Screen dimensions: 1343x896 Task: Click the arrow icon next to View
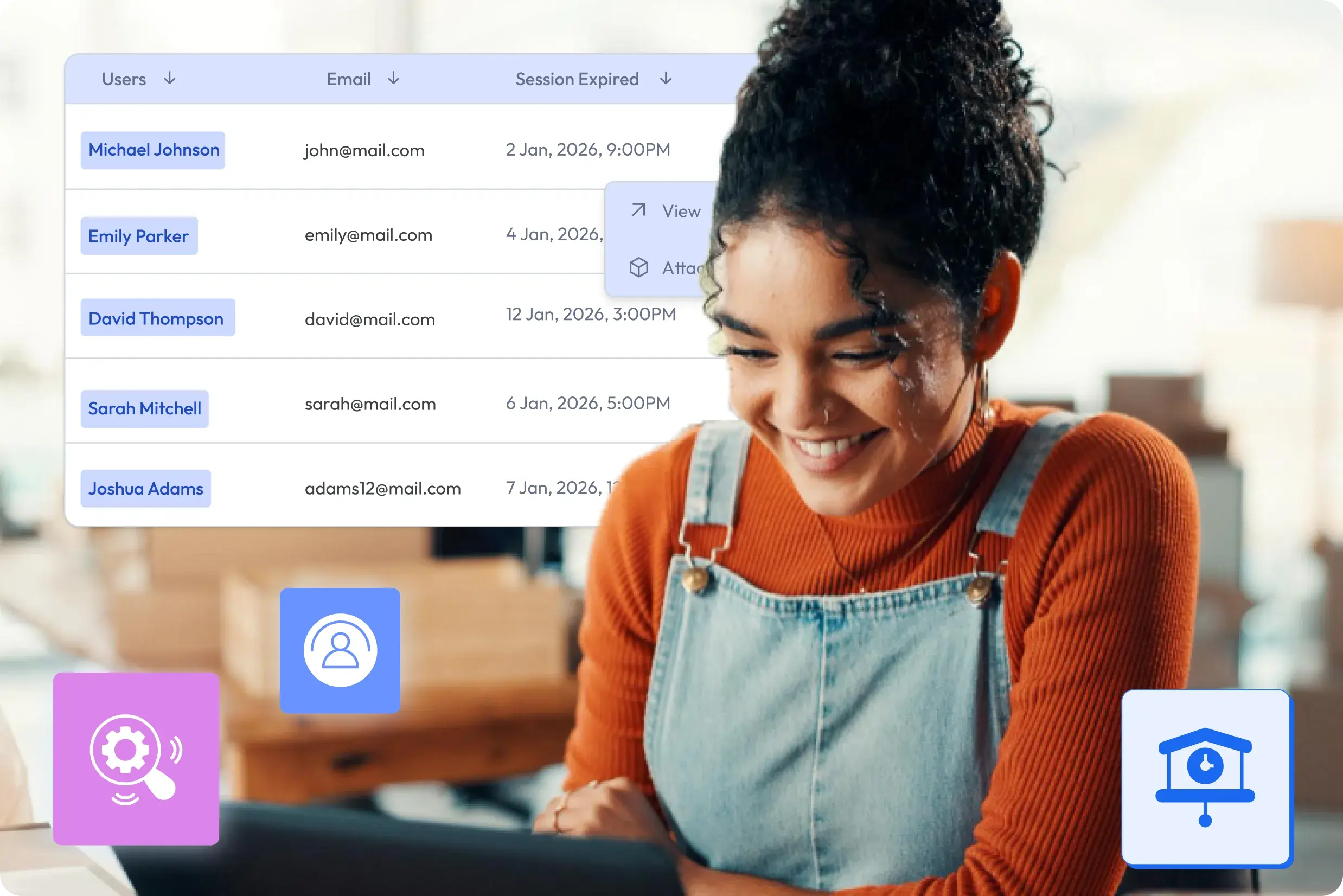click(638, 210)
